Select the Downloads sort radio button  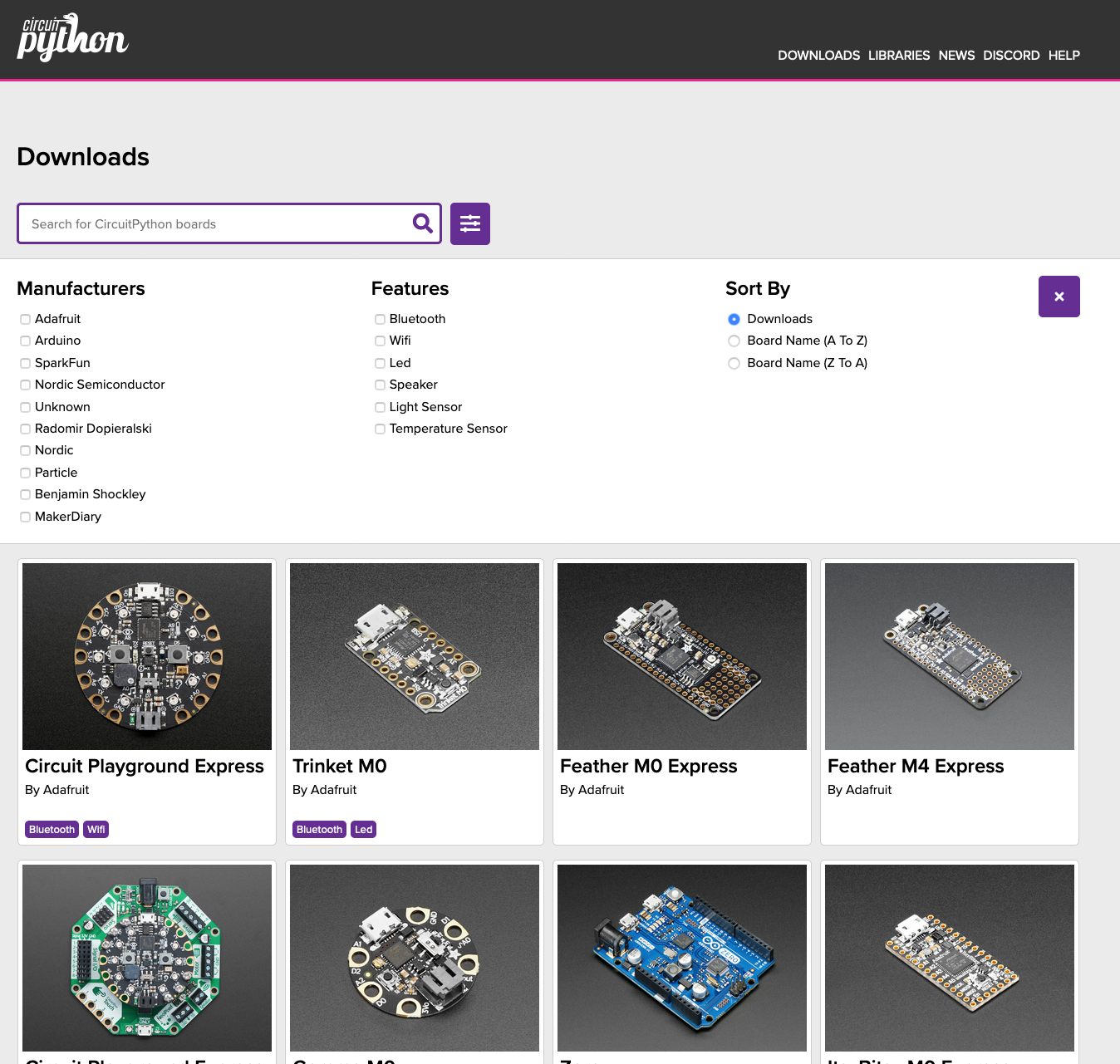(x=734, y=319)
